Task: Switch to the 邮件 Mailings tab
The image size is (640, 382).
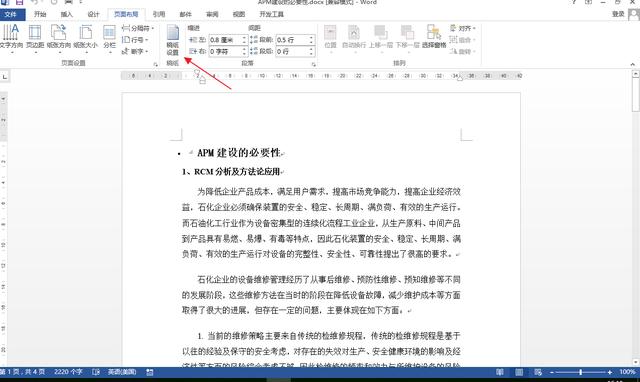Action: tap(186, 14)
